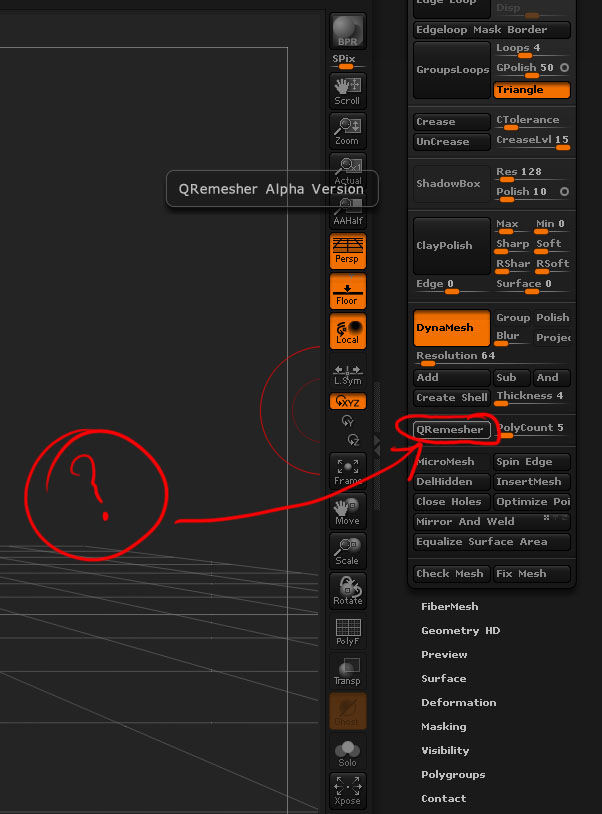Select the Scroll canvas tool
602x814 pixels.
(x=348, y=90)
